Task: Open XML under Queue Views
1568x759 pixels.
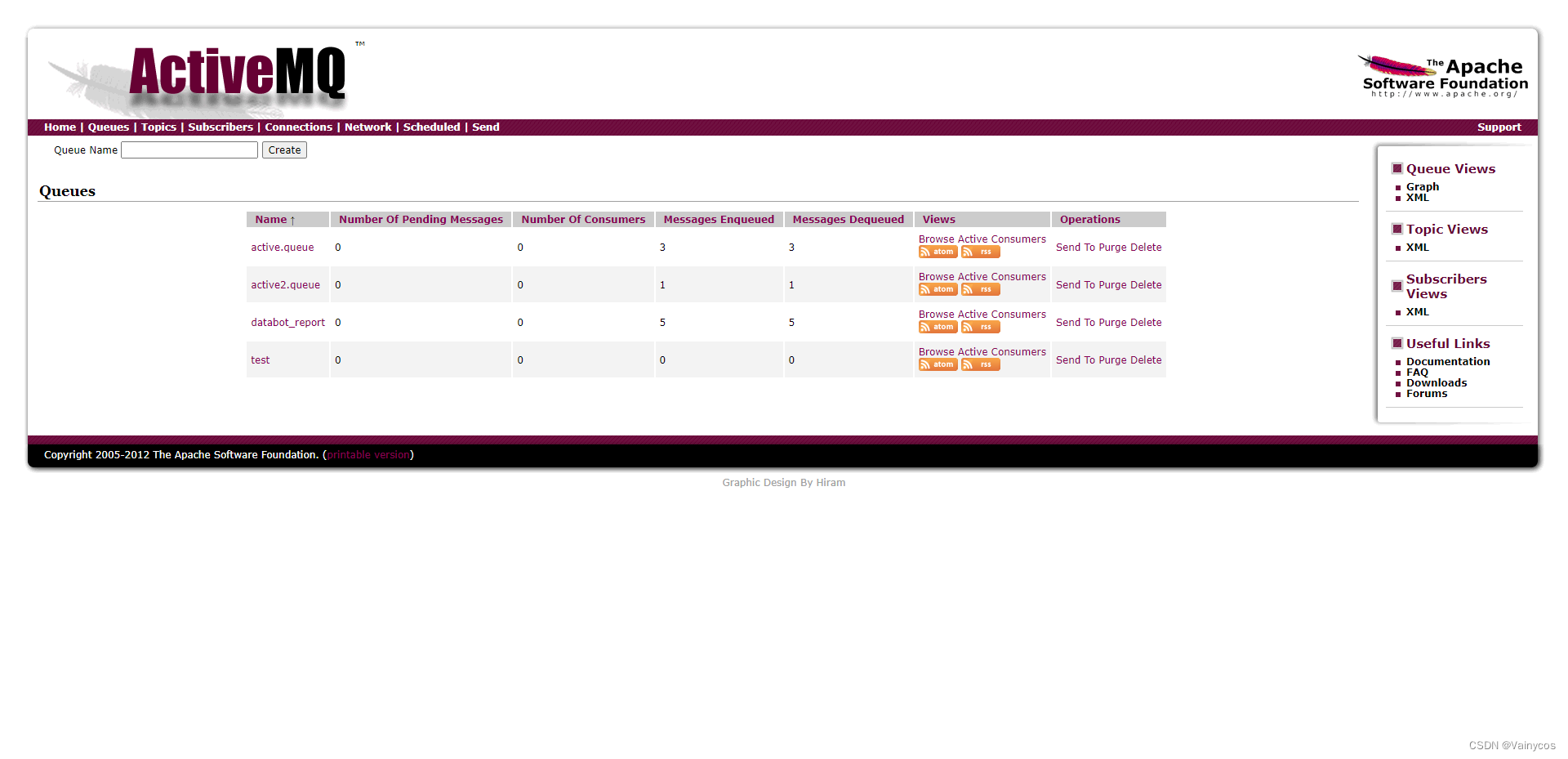Action: click(1418, 198)
